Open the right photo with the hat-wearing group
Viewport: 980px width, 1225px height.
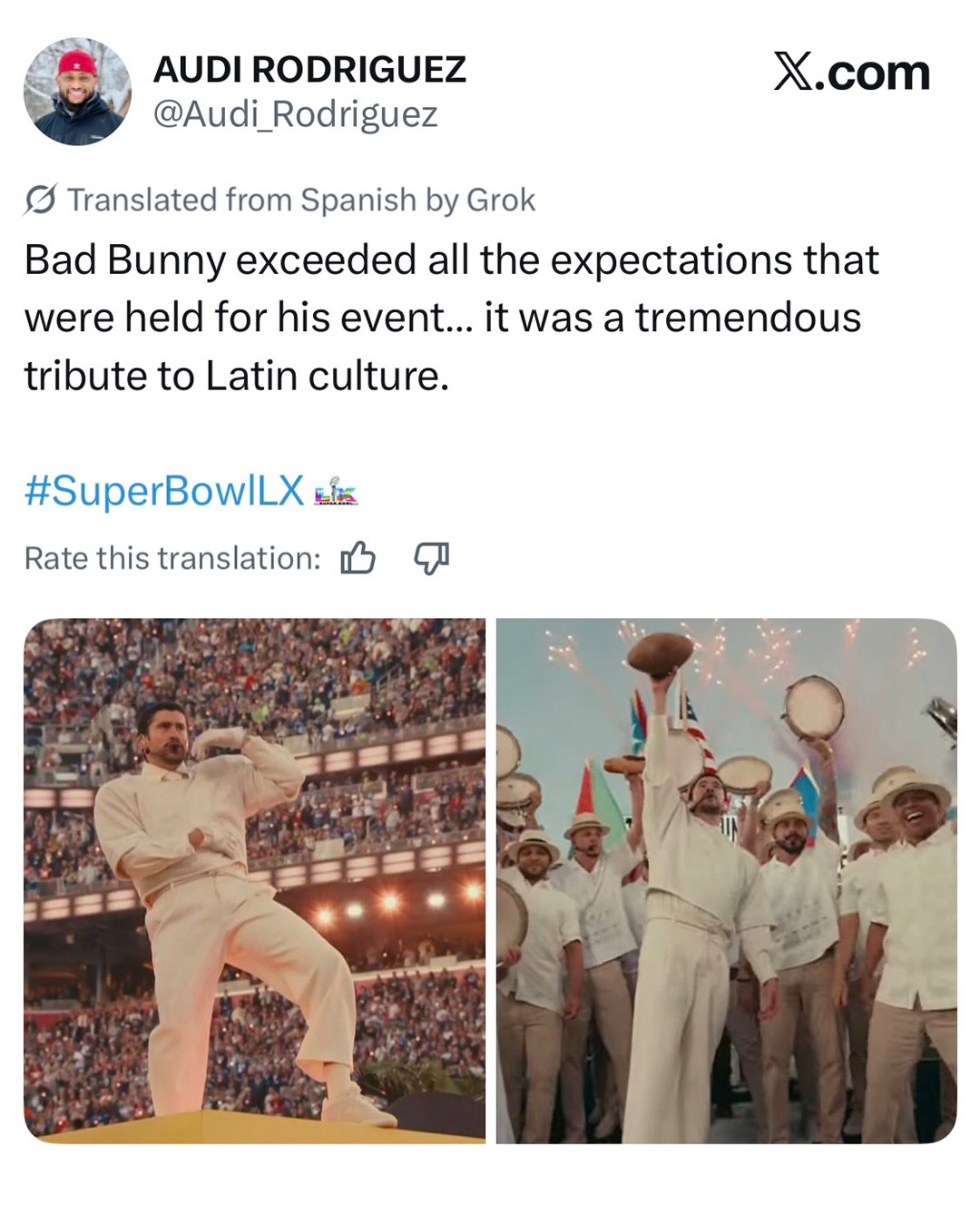pyautogui.click(x=726, y=880)
